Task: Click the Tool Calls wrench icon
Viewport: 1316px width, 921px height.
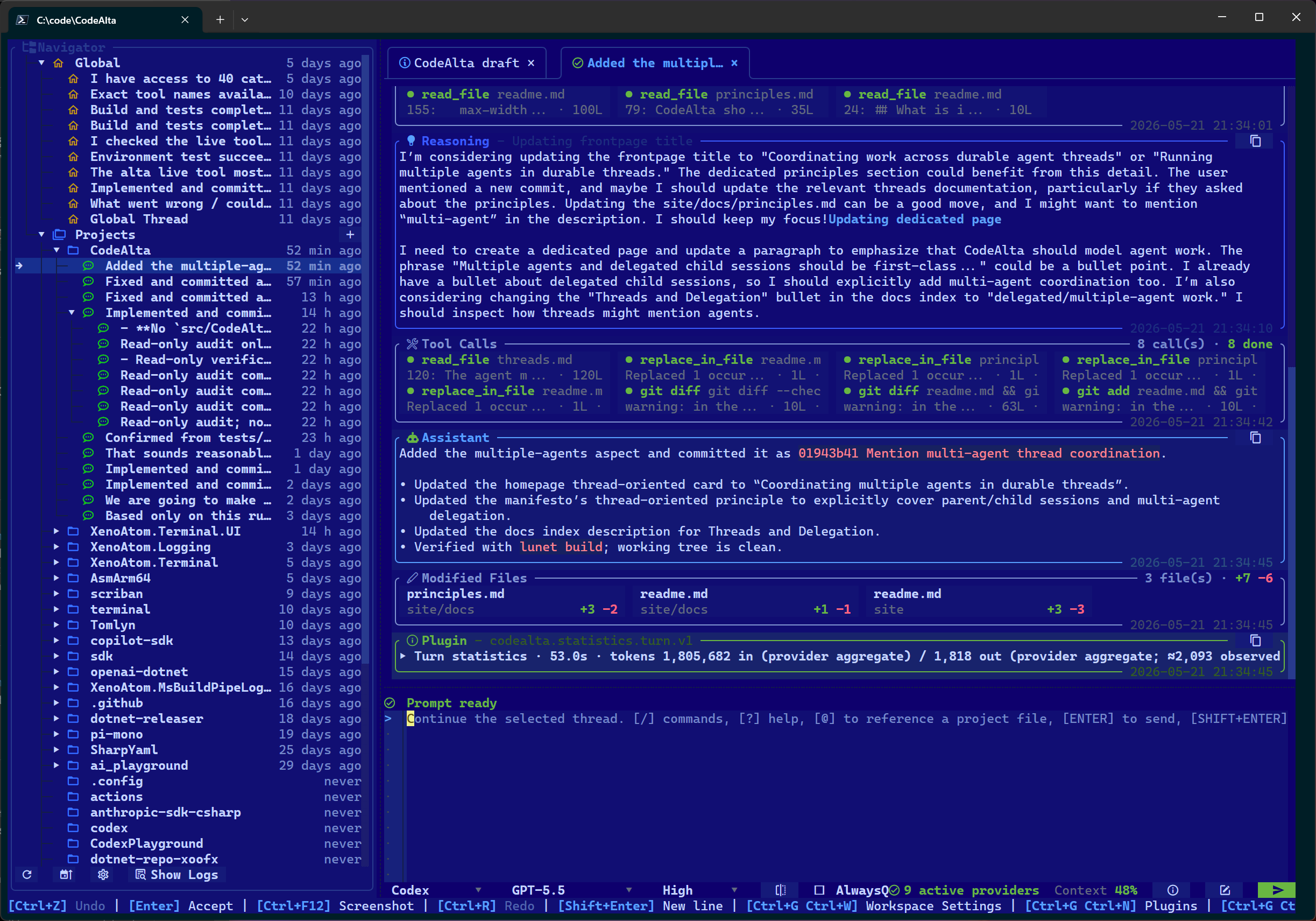Action: pyautogui.click(x=412, y=343)
